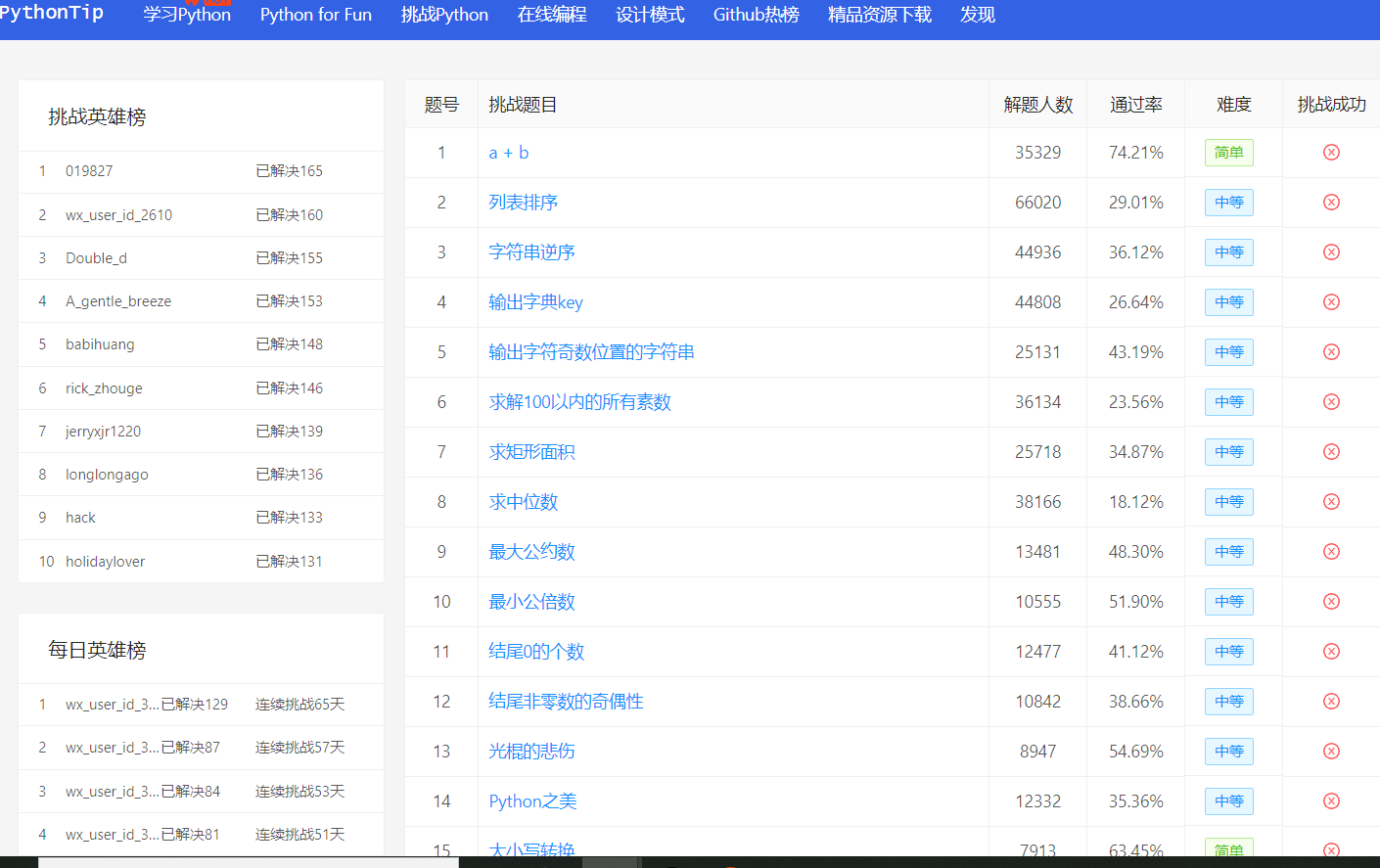Click the failed-status icon for 求中位数
The image size is (1380, 868).
pyautogui.click(x=1330, y=501)
